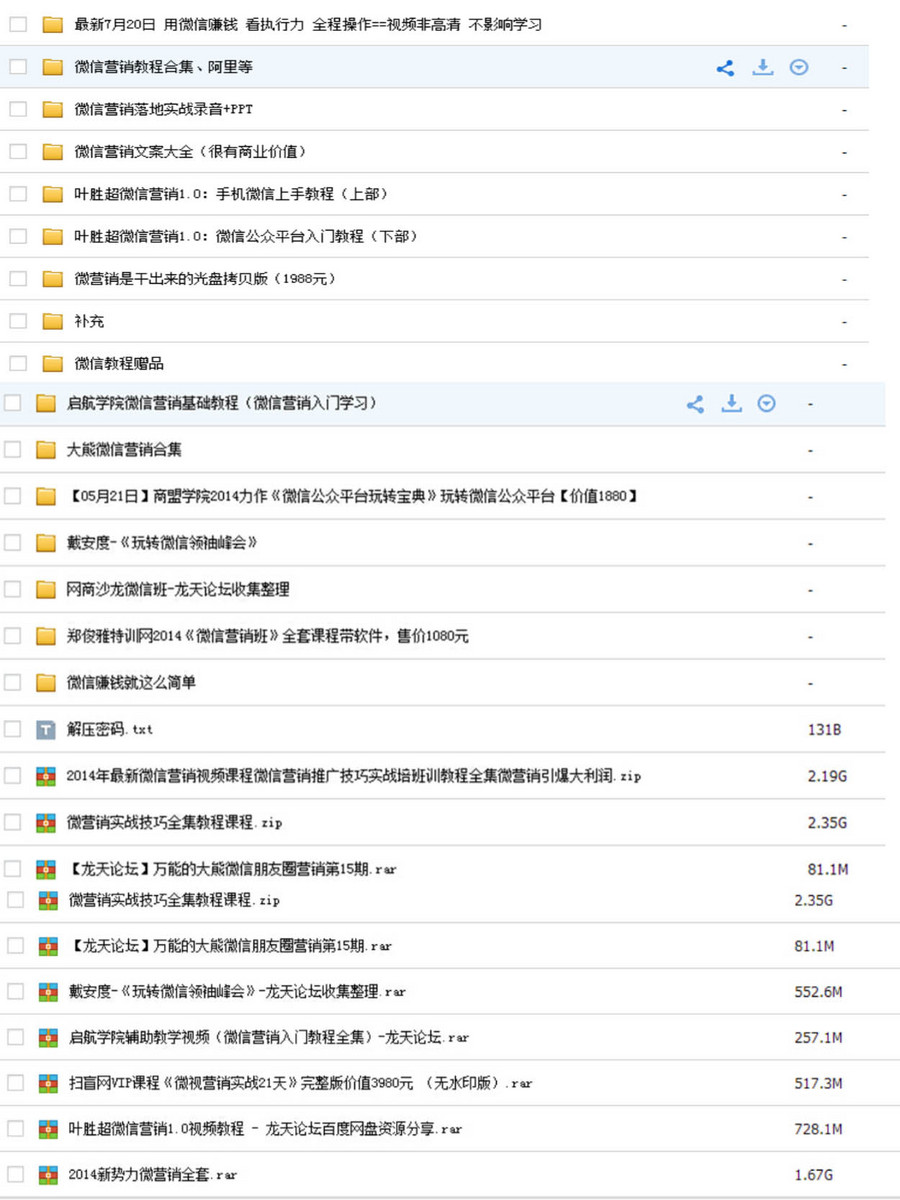The image size is (900, 1200).
Task: Open the 大熊微信营销合集 folder
Action: tap(125, 449)
